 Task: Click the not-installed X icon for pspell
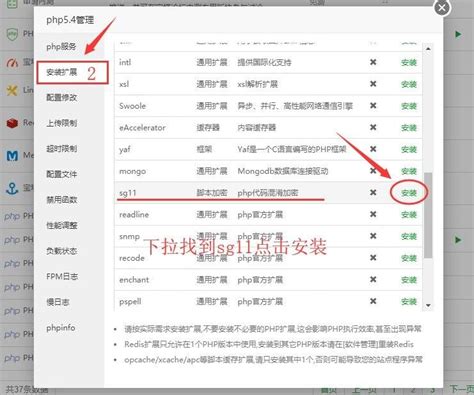(373, 301)
